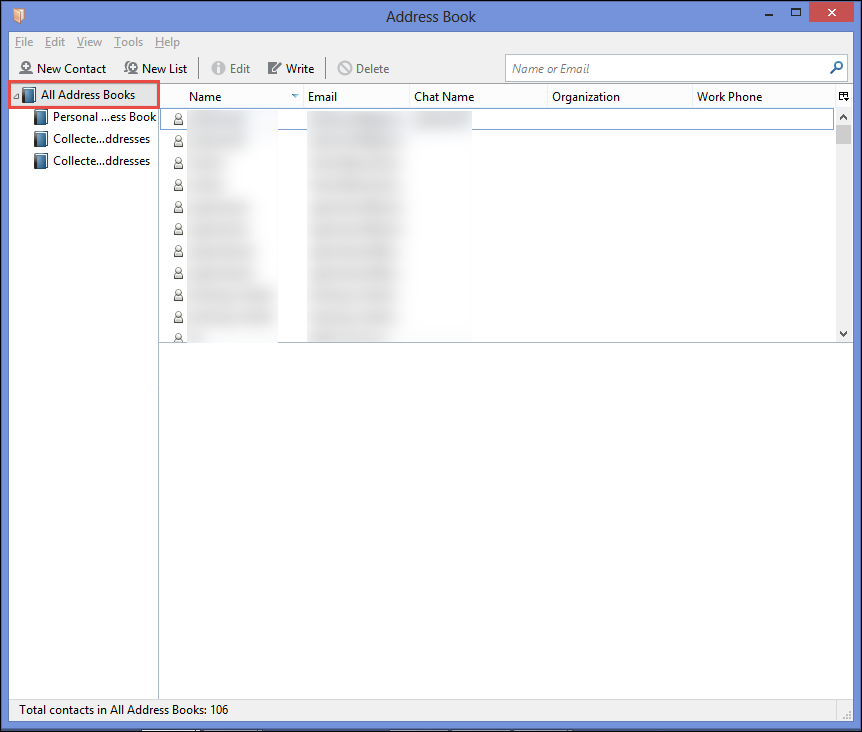Collapse the All Address Books tree node
Viewport: 862px width, 732px height.
[x=16, y=97]
